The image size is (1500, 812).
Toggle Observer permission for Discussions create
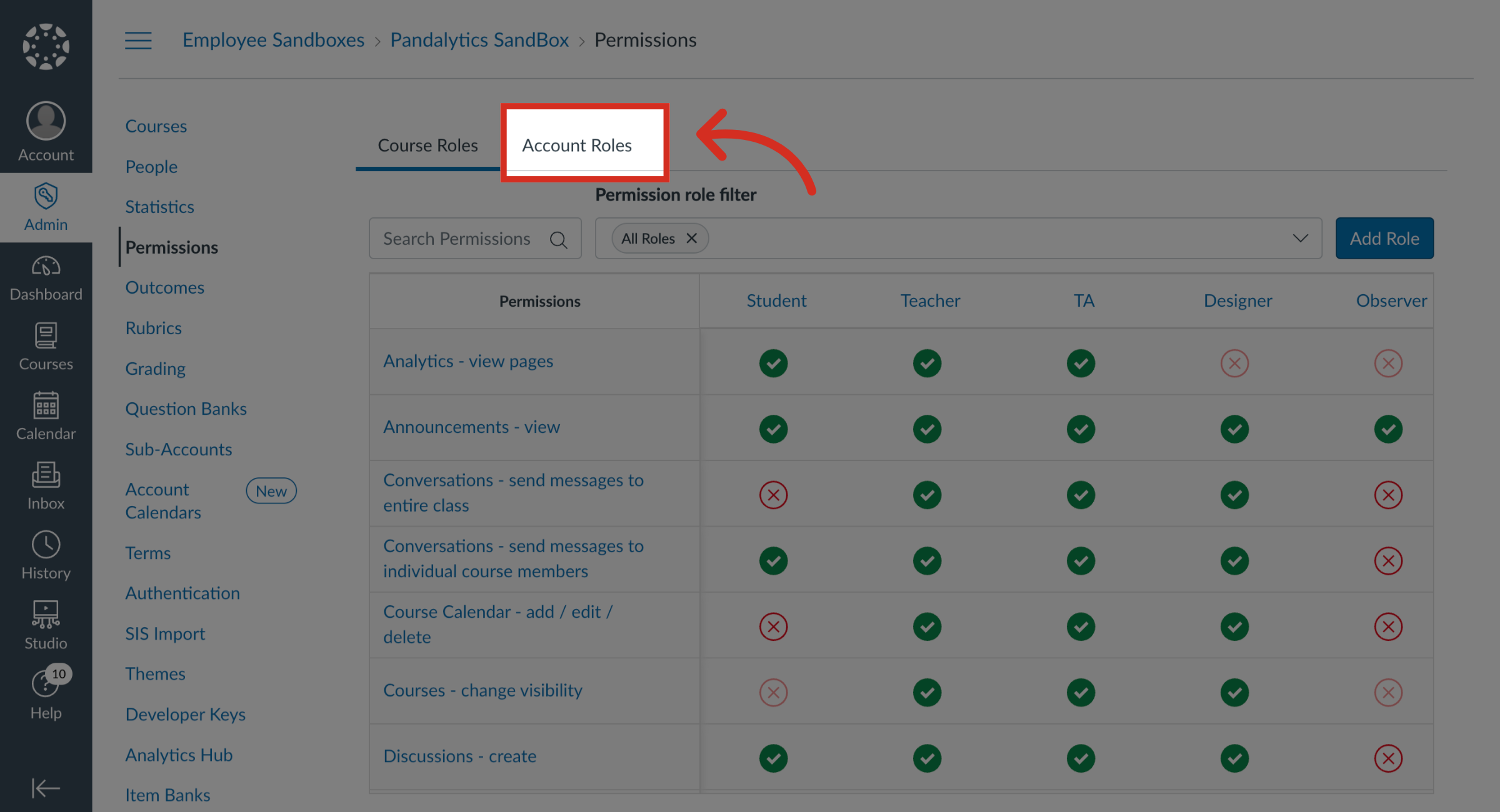point(1389,758)
